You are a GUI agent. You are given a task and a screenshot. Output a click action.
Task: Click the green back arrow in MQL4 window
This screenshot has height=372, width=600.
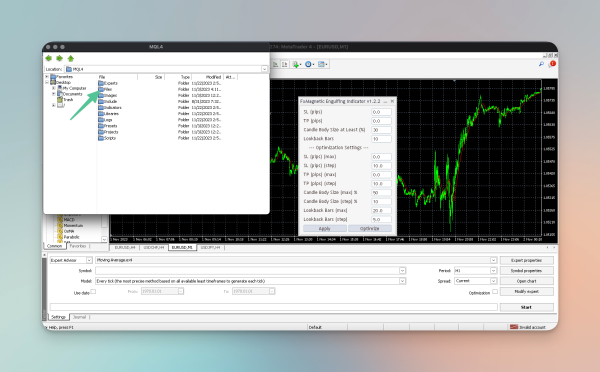coord(48,58)
